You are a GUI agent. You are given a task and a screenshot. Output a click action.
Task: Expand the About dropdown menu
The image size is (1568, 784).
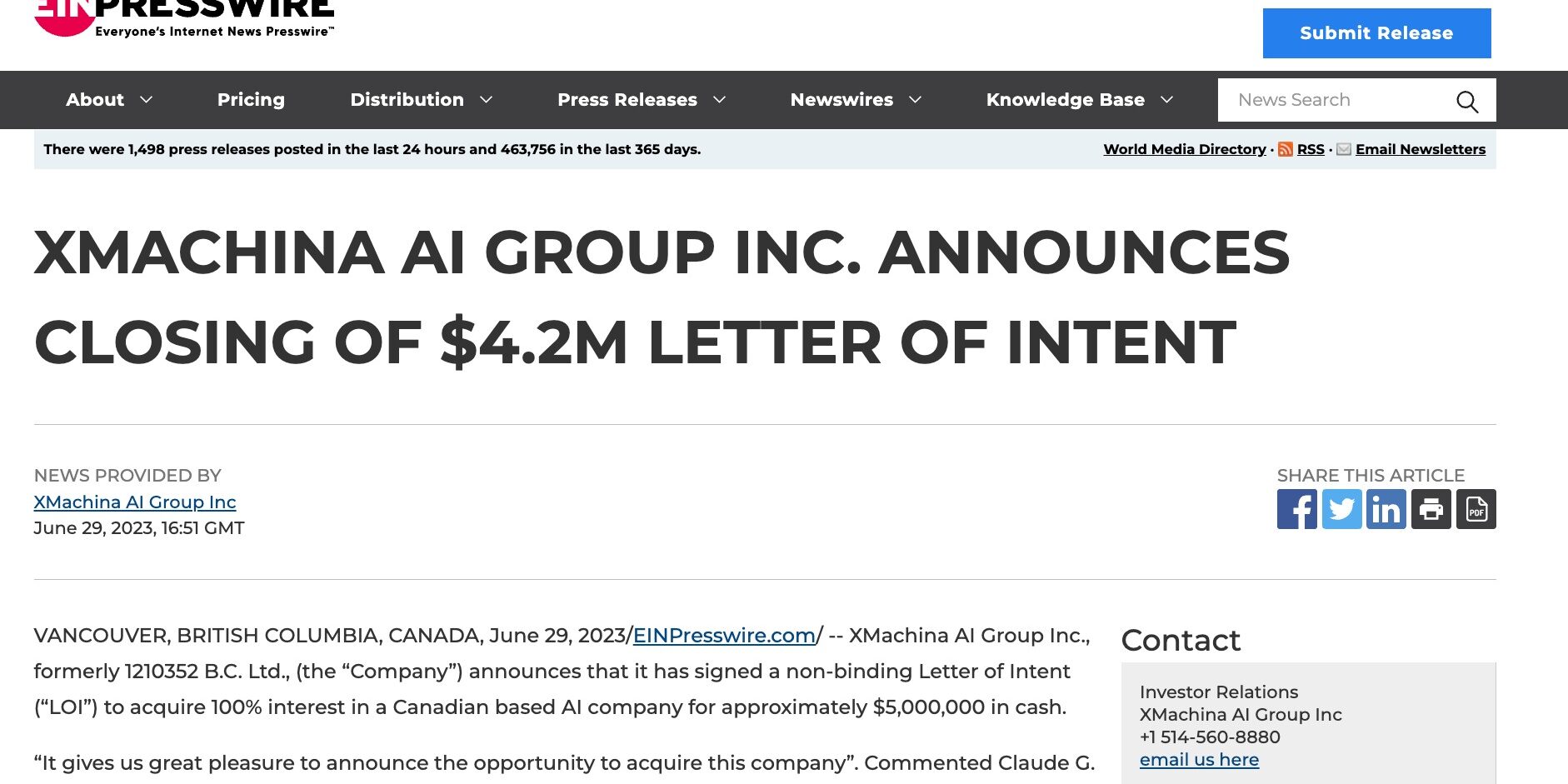click(108, 99)
